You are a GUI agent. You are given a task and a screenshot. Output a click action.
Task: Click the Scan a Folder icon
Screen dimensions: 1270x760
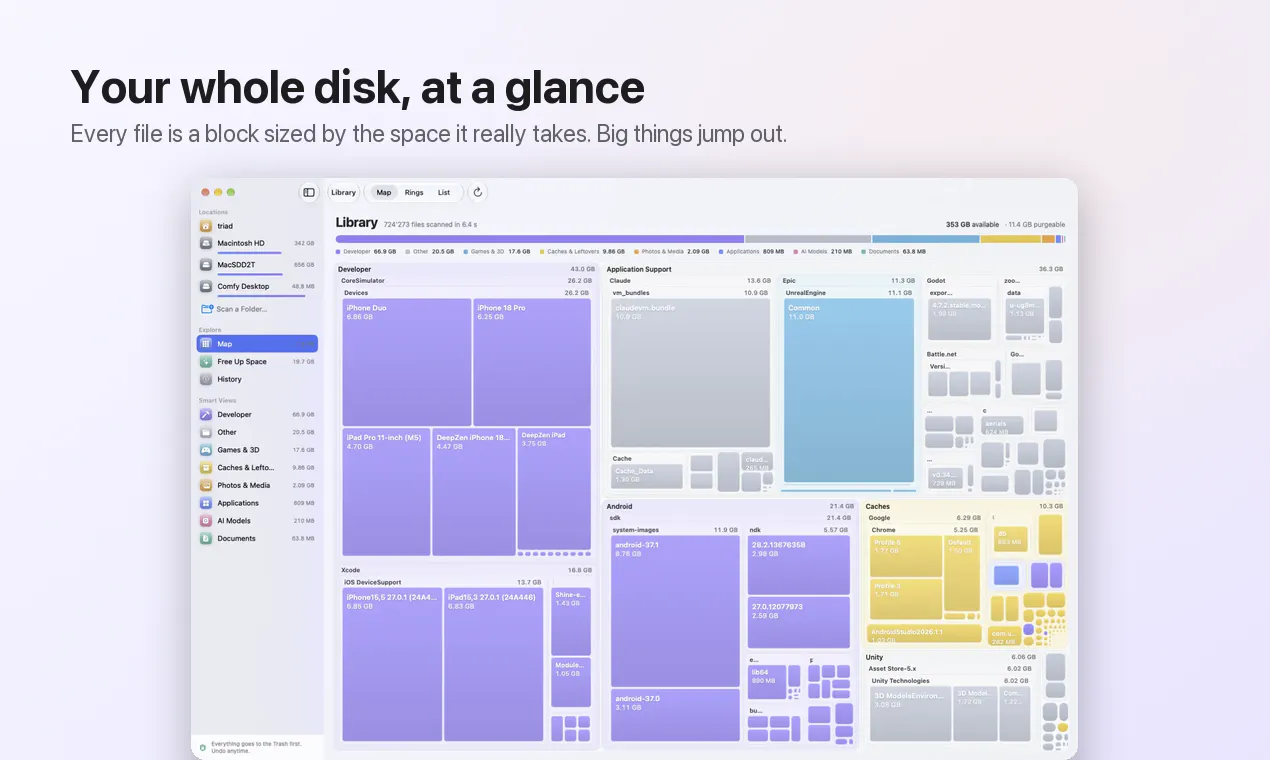click(207, 309)
